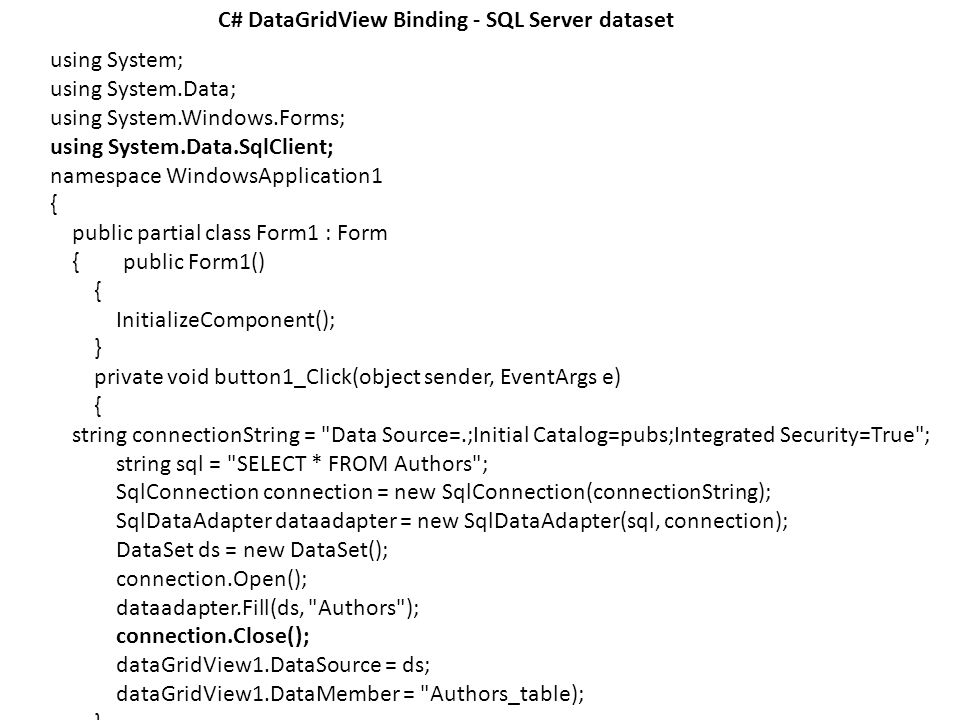Click the 'DataSet ds = new DataSet();' line
Screen dimensions: 960x720
click(x=252, y=550)
